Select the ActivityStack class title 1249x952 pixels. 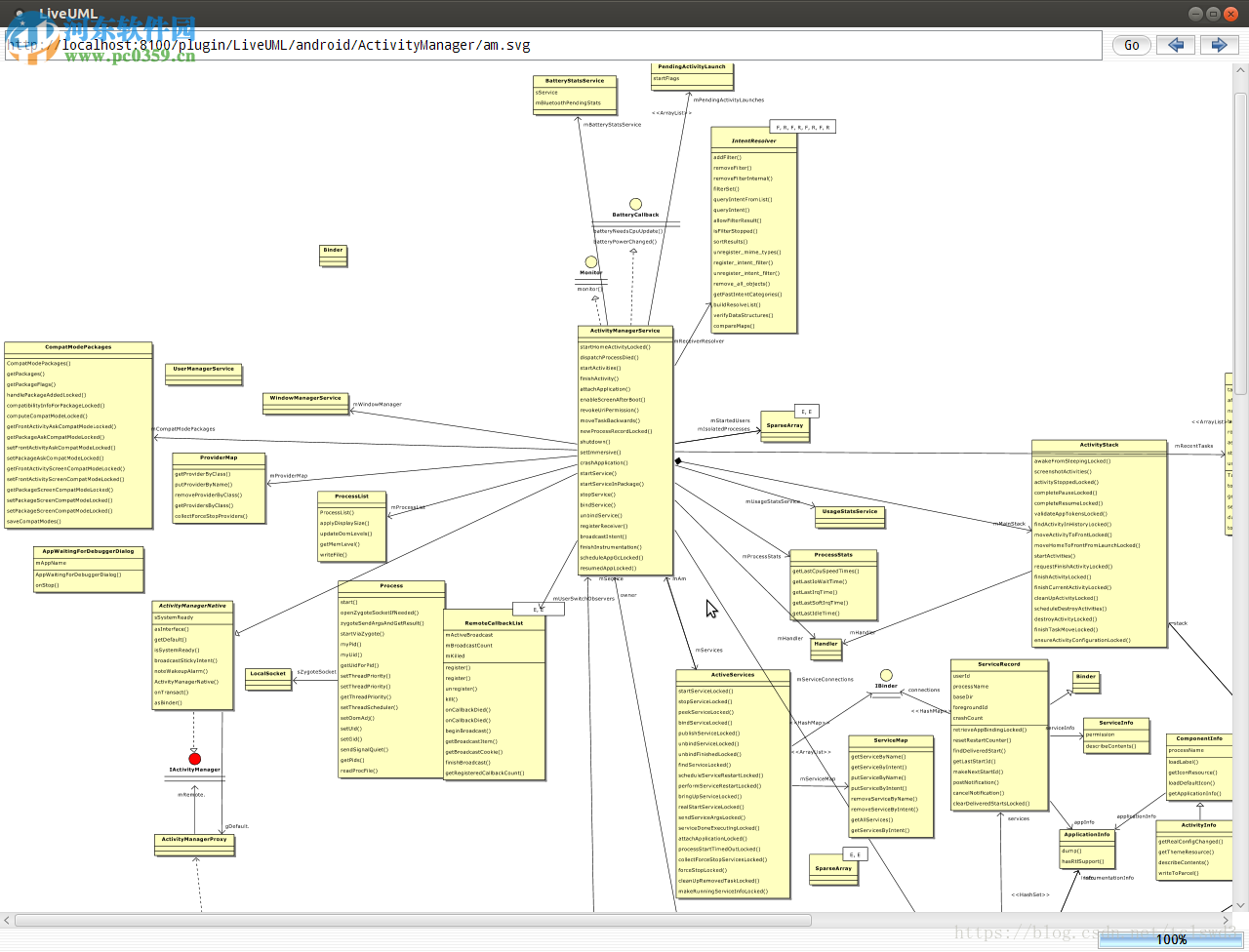[x=1100, y=445]
